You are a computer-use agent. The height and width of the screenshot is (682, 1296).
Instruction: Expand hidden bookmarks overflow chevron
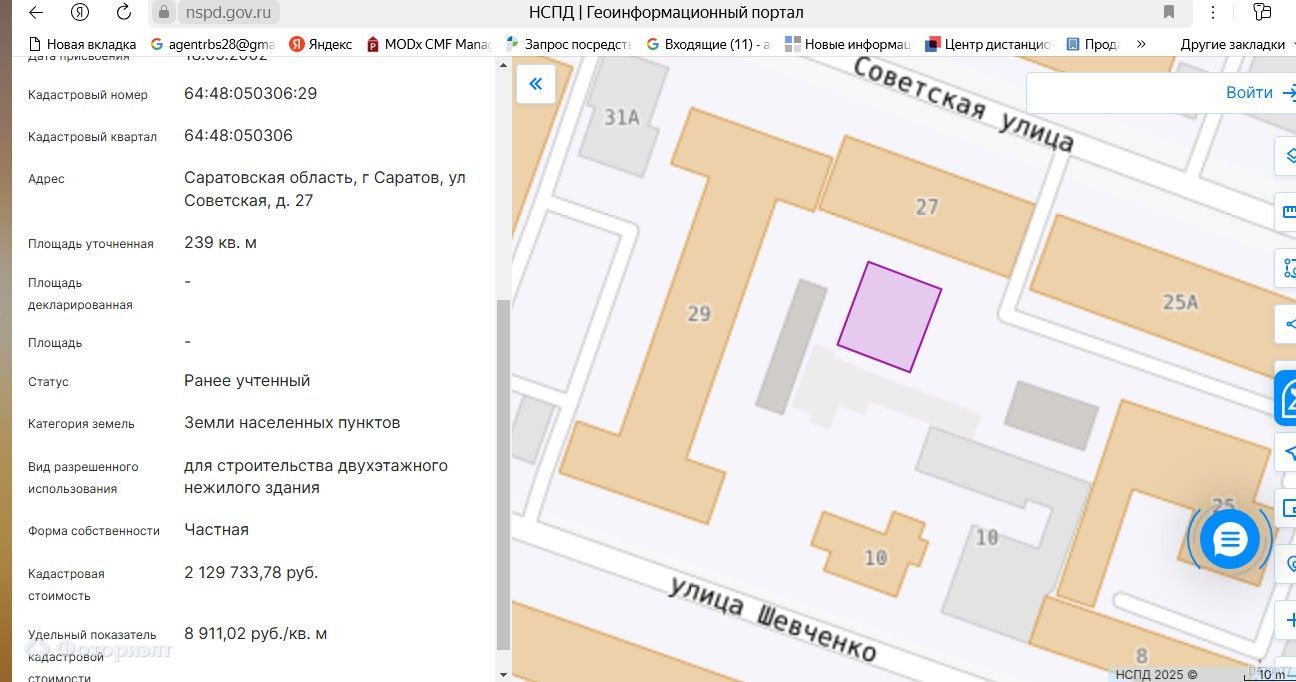(1141, 44)
